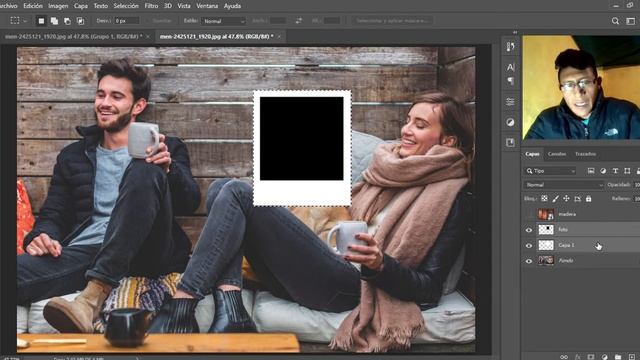Viewport: 640px width, 360px height.
Task: Open the Archivo menu
Action: click(x=9, y=6)
